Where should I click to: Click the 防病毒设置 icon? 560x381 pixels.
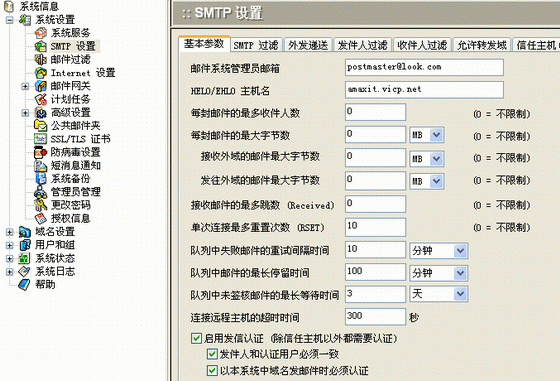tap(40, 152)
